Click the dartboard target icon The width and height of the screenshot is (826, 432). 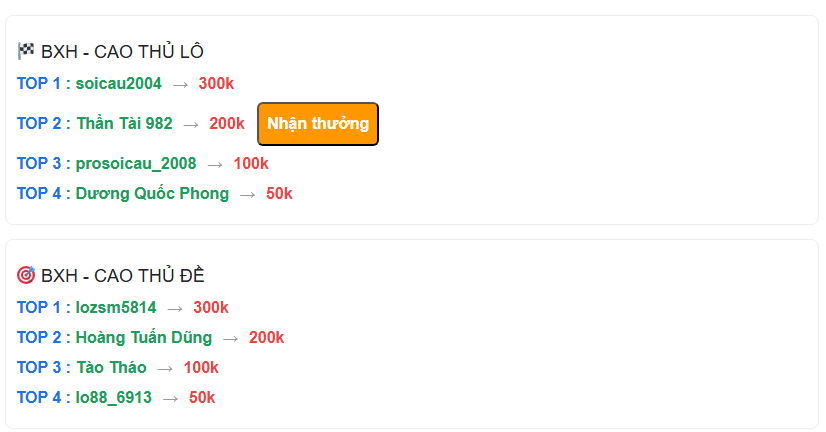pos(26,275)
